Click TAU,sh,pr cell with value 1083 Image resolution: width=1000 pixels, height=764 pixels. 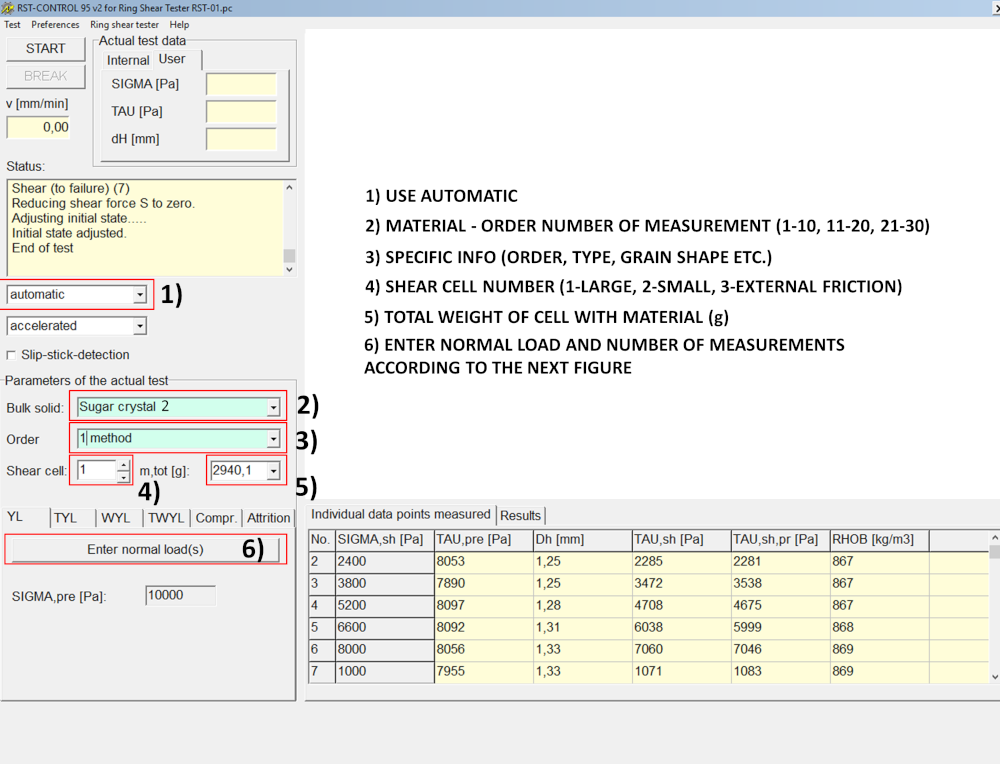tap(780, 672)
